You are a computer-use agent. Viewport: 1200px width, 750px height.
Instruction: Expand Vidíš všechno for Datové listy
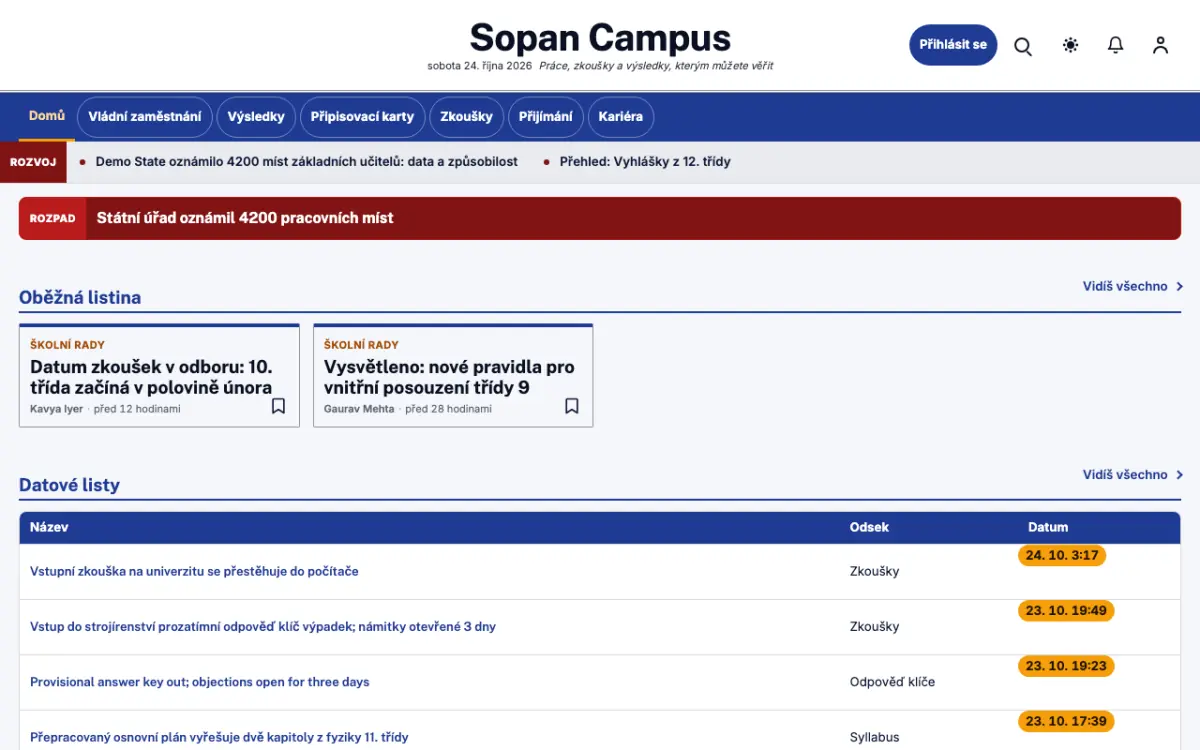[x=1132, y=475]
